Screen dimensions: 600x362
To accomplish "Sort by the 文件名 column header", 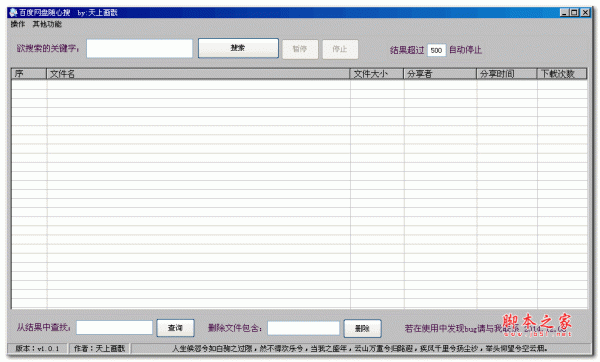I will pos(198,74).
